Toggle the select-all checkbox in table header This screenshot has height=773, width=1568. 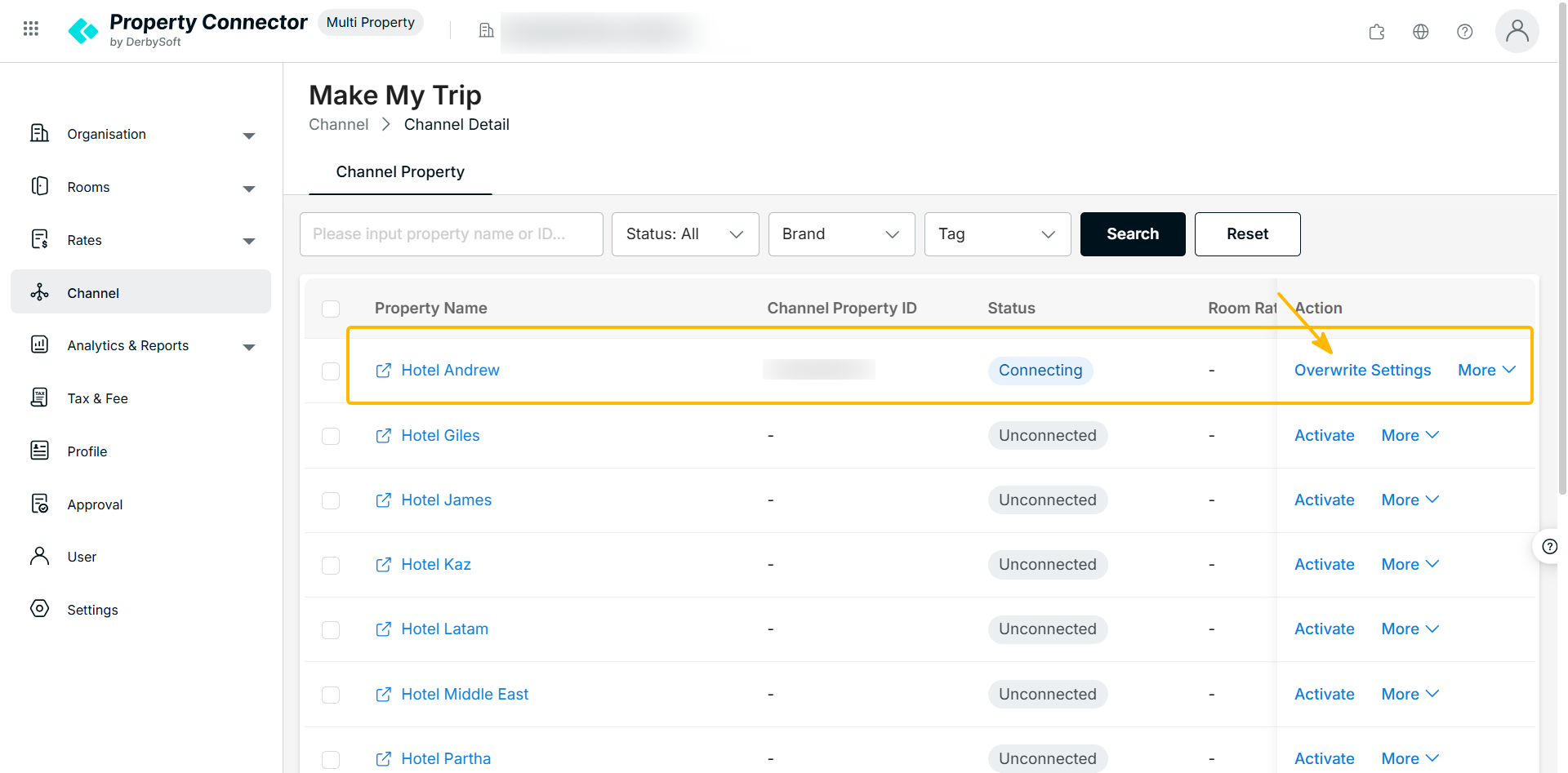point(331,309)
